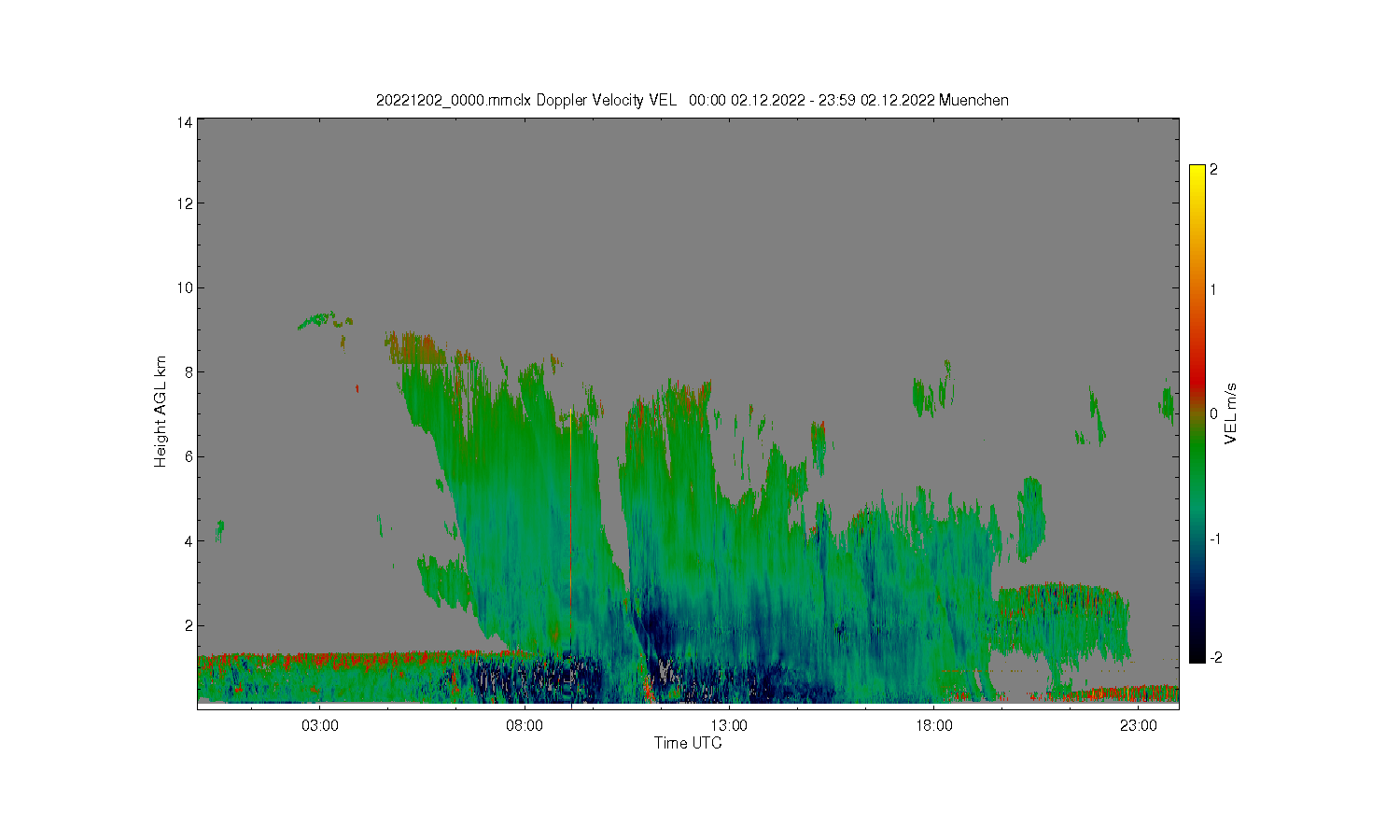Click the colorbar value label '-1'
This screenshot has width=1400, height=840.
(1216, 539)
